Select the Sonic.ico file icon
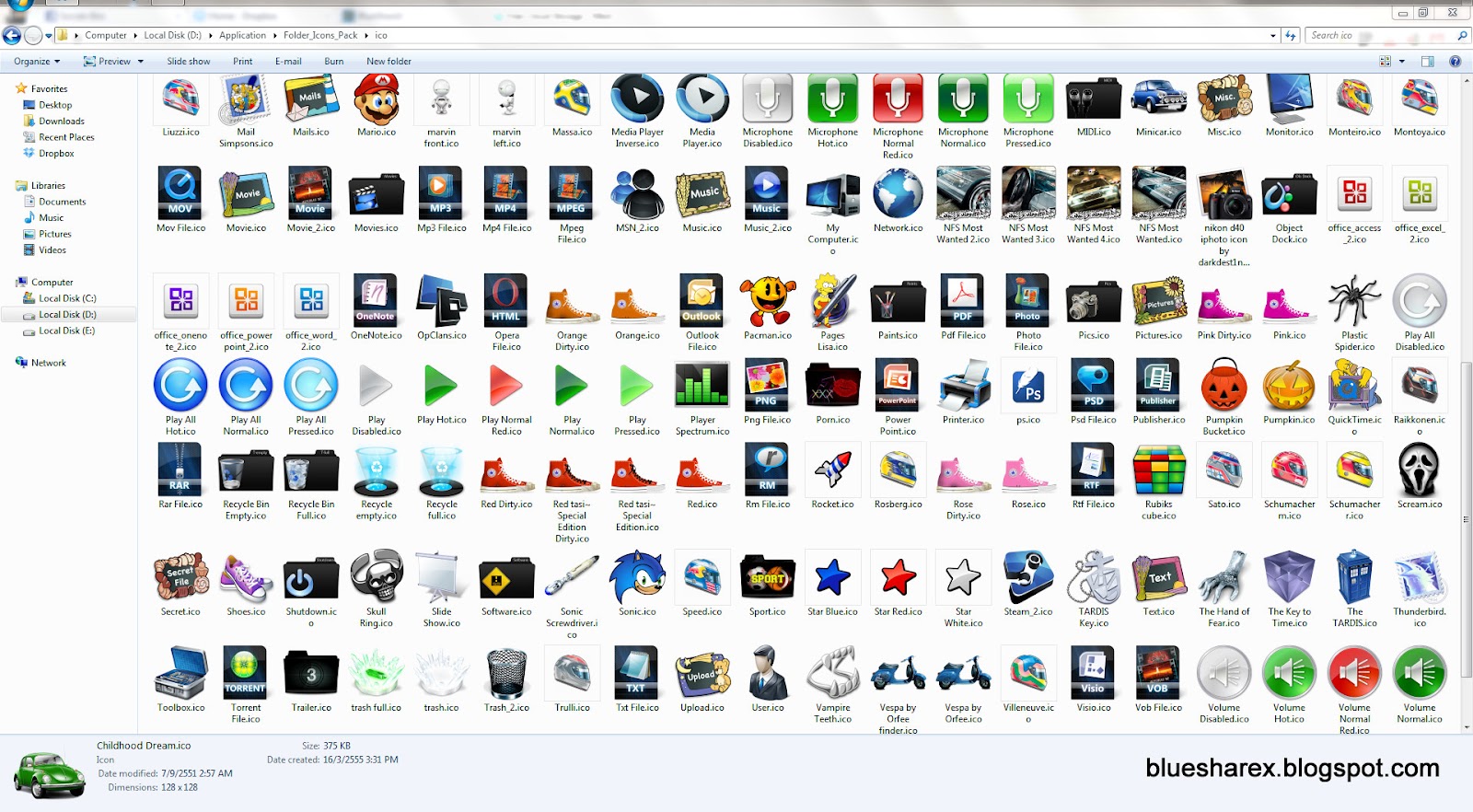Screen dimensions: 1473x812 coord(637,577)
